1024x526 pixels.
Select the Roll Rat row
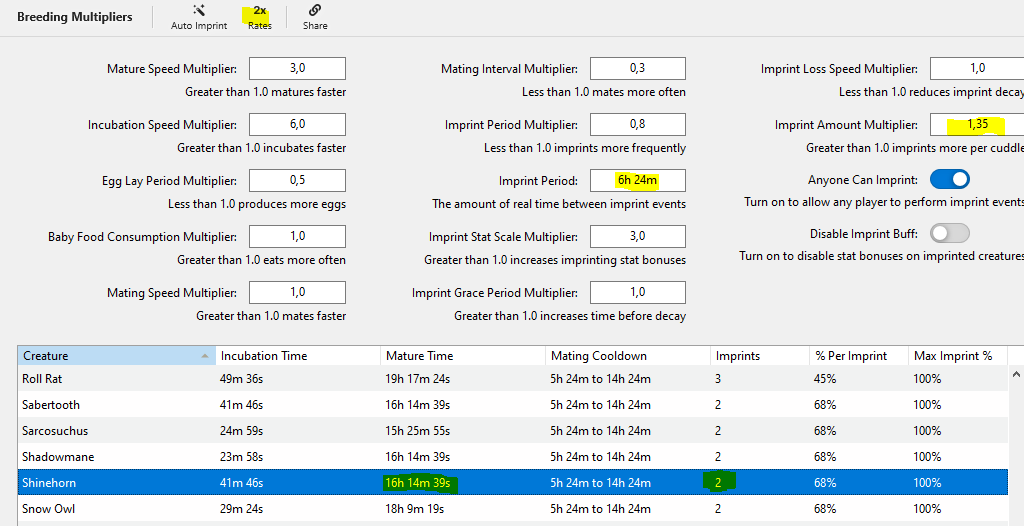pos(513,378)
